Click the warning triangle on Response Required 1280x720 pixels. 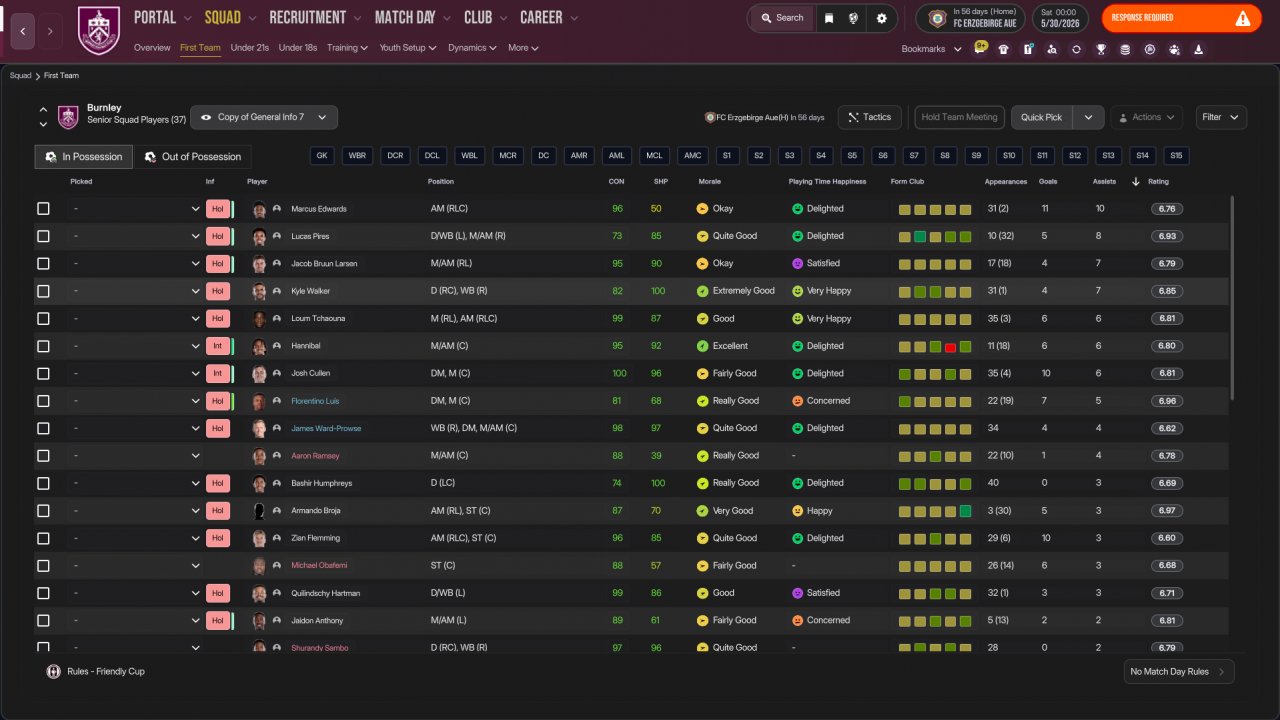pos(1242,18)
